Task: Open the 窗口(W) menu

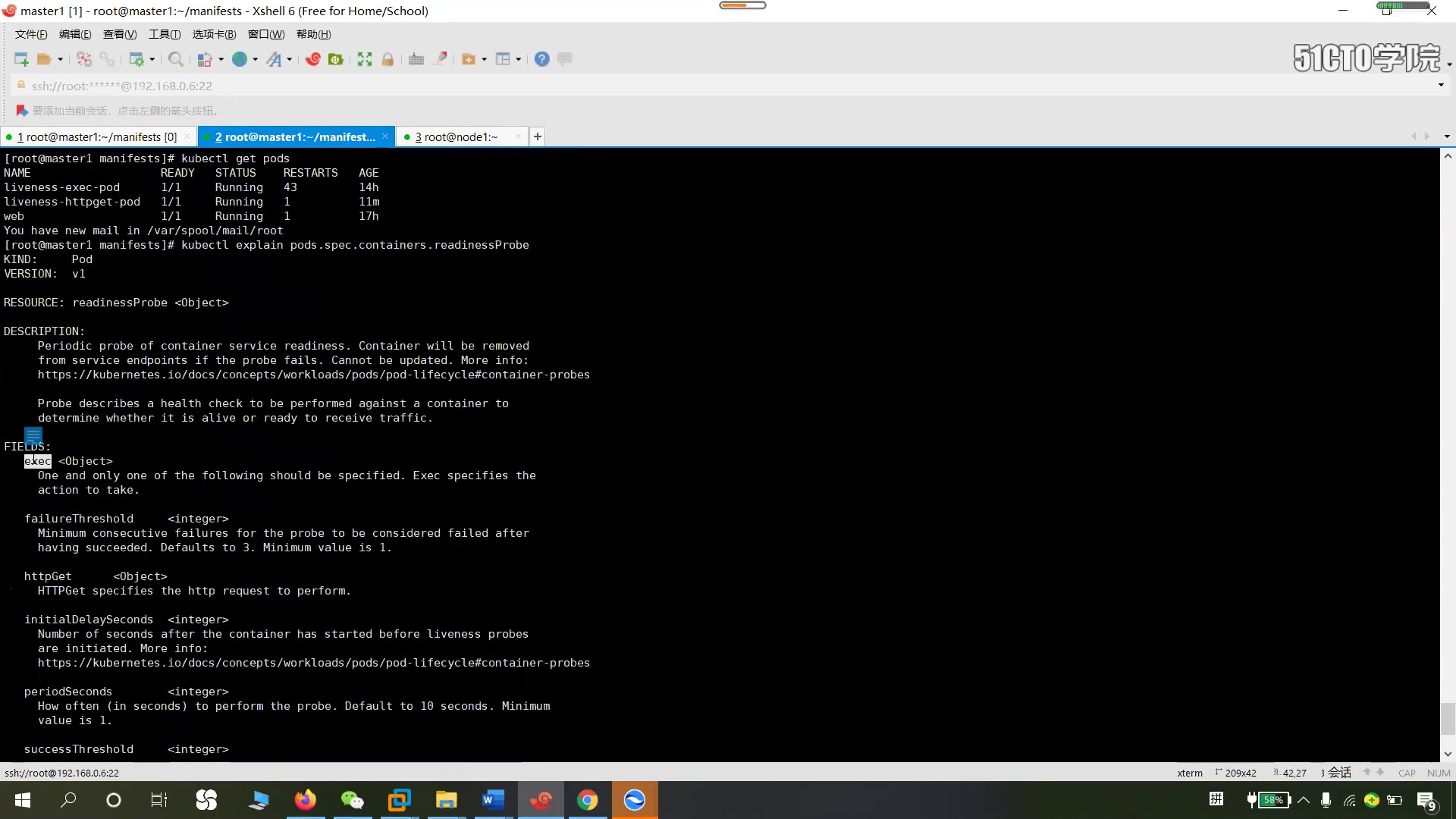Action: pyautogui.click(x=266, y=34)
